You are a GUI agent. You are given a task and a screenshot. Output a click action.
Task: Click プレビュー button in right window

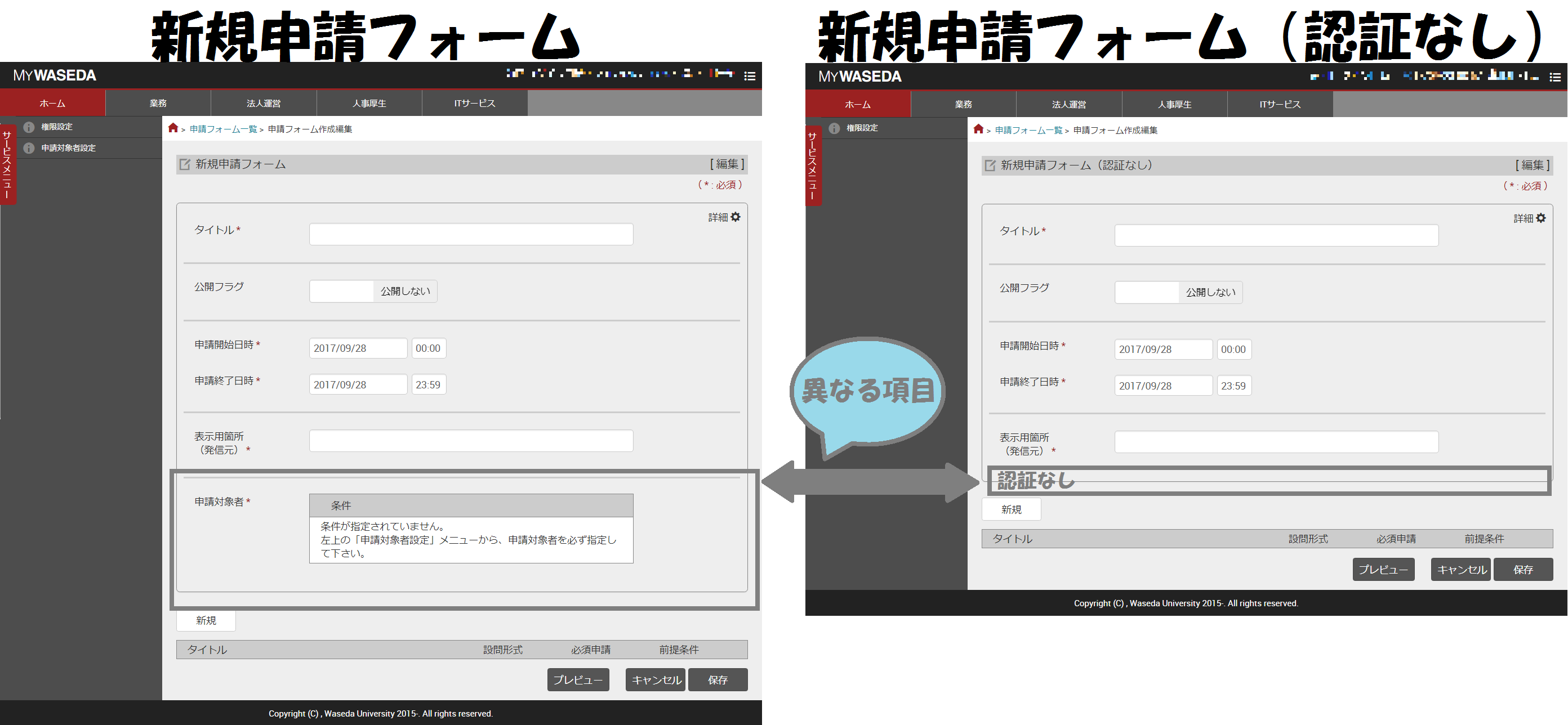pyautogui.click(x=1383, y=570)
